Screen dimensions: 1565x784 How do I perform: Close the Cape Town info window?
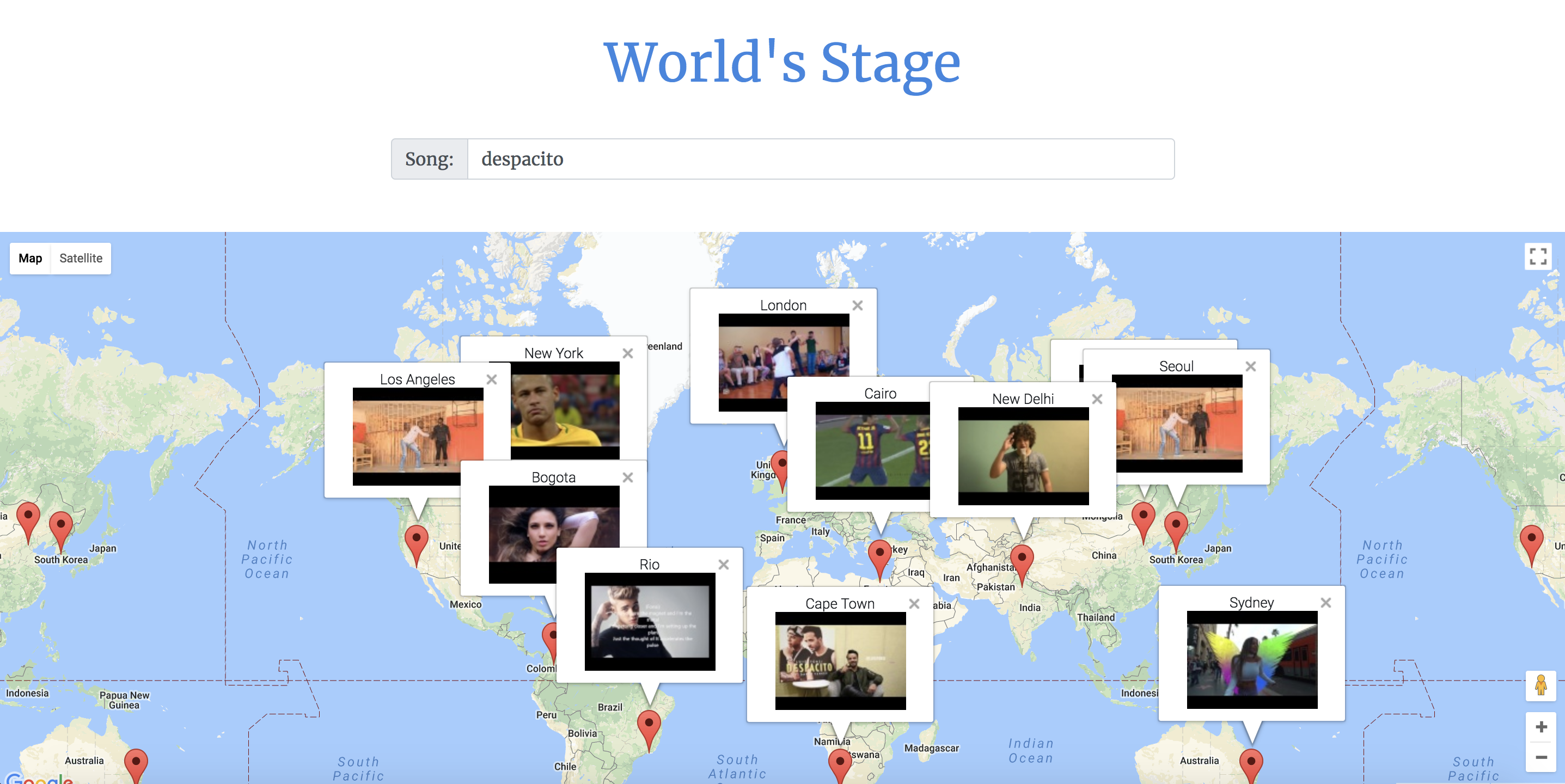(x=914, y=604)
